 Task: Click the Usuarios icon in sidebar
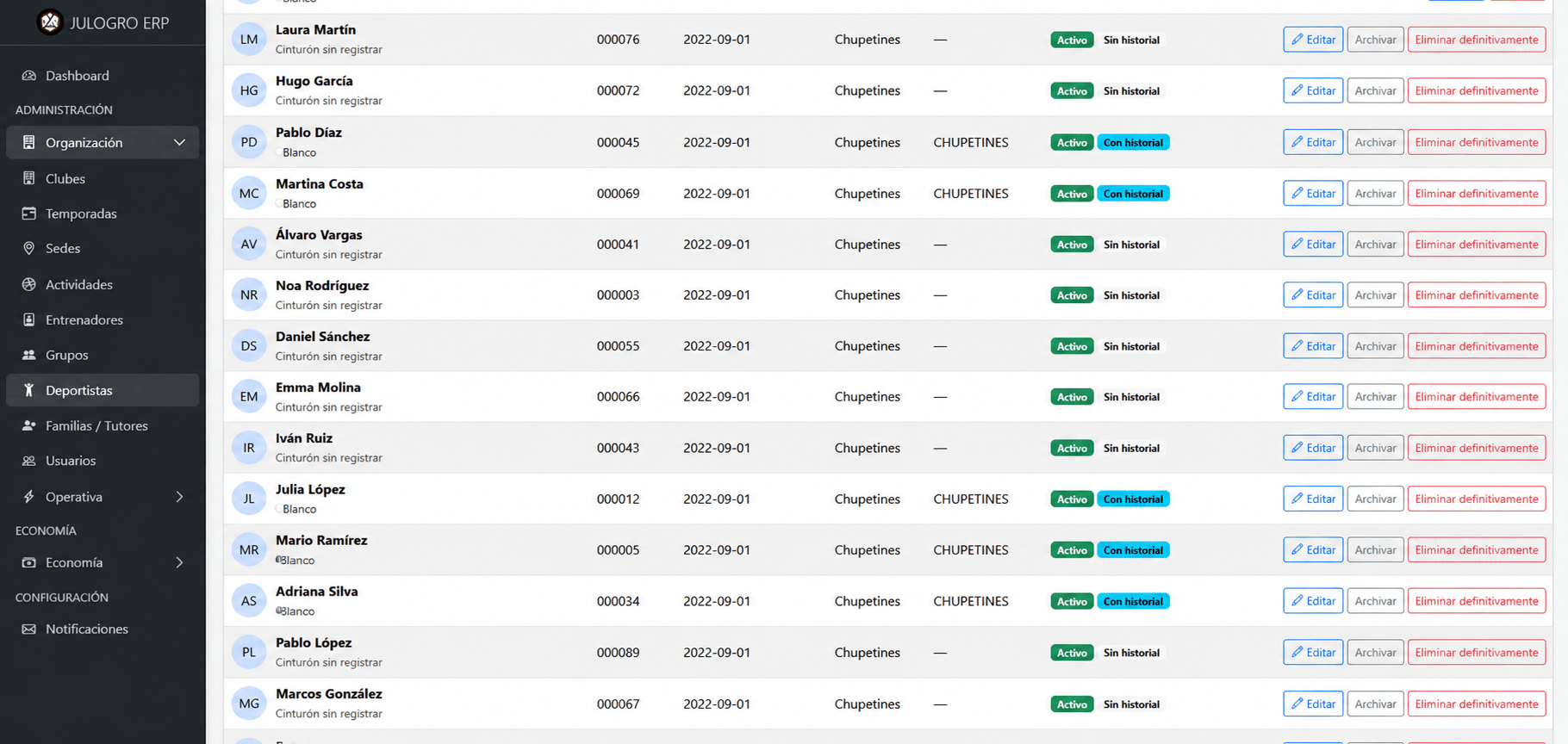(29, 461)
